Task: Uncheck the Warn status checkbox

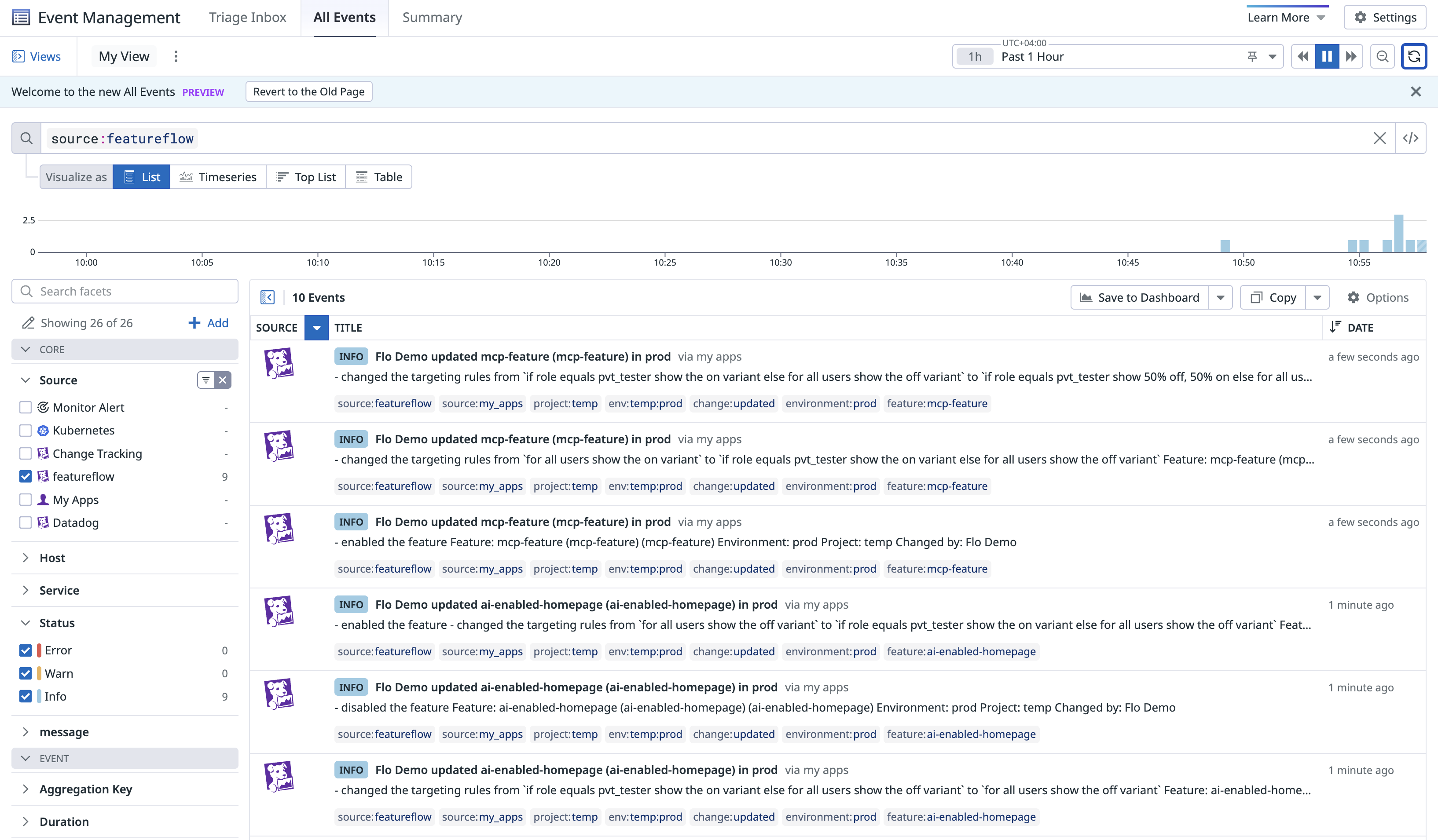Action: point(25,673)
